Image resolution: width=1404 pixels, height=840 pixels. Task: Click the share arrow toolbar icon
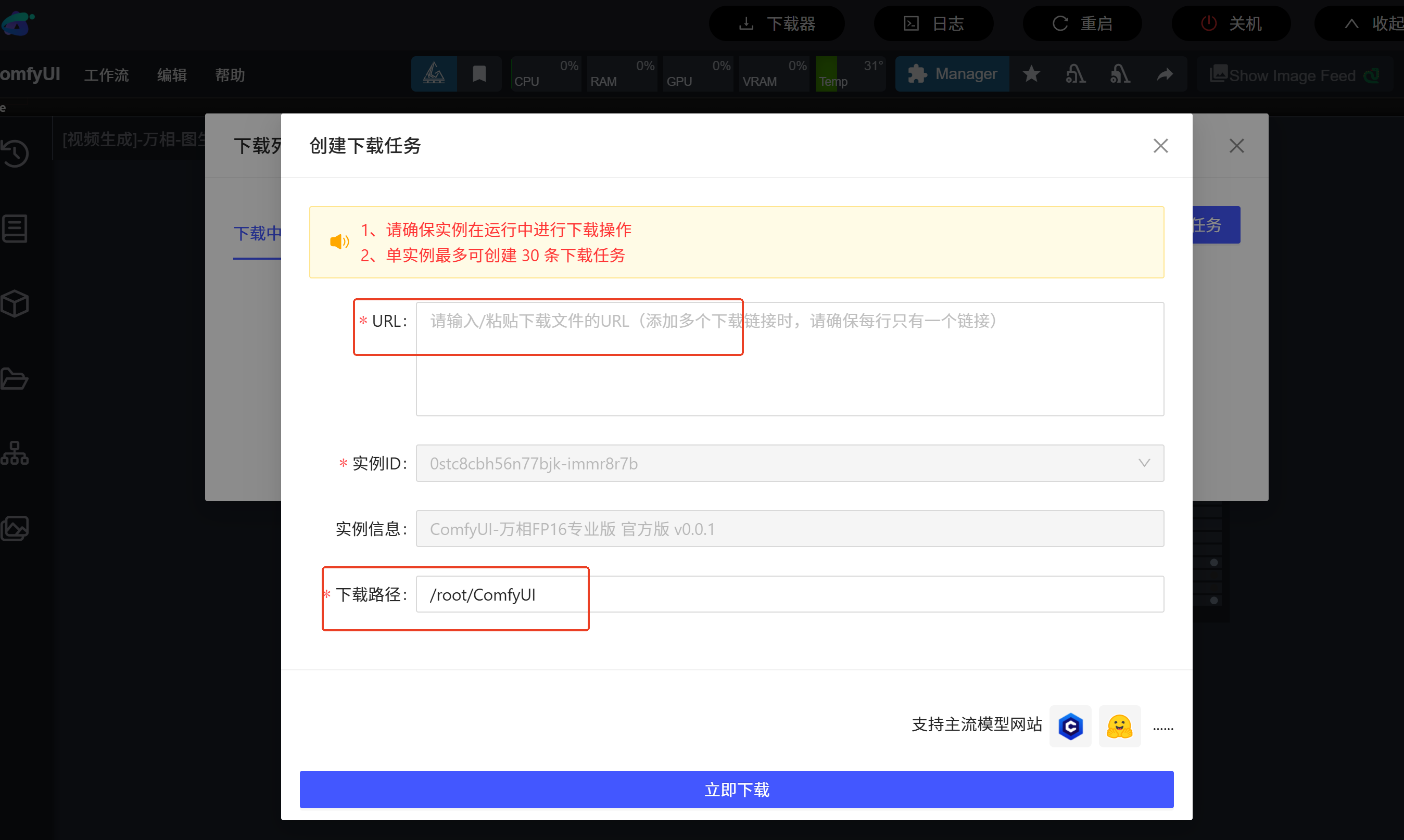click(1165, 74)
